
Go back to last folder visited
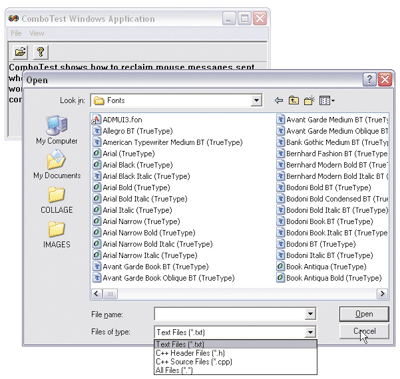click(279, 100)
